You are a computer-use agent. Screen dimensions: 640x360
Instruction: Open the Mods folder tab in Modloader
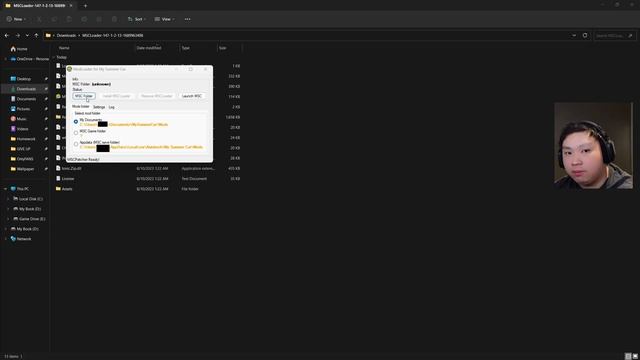click(81, 107)
